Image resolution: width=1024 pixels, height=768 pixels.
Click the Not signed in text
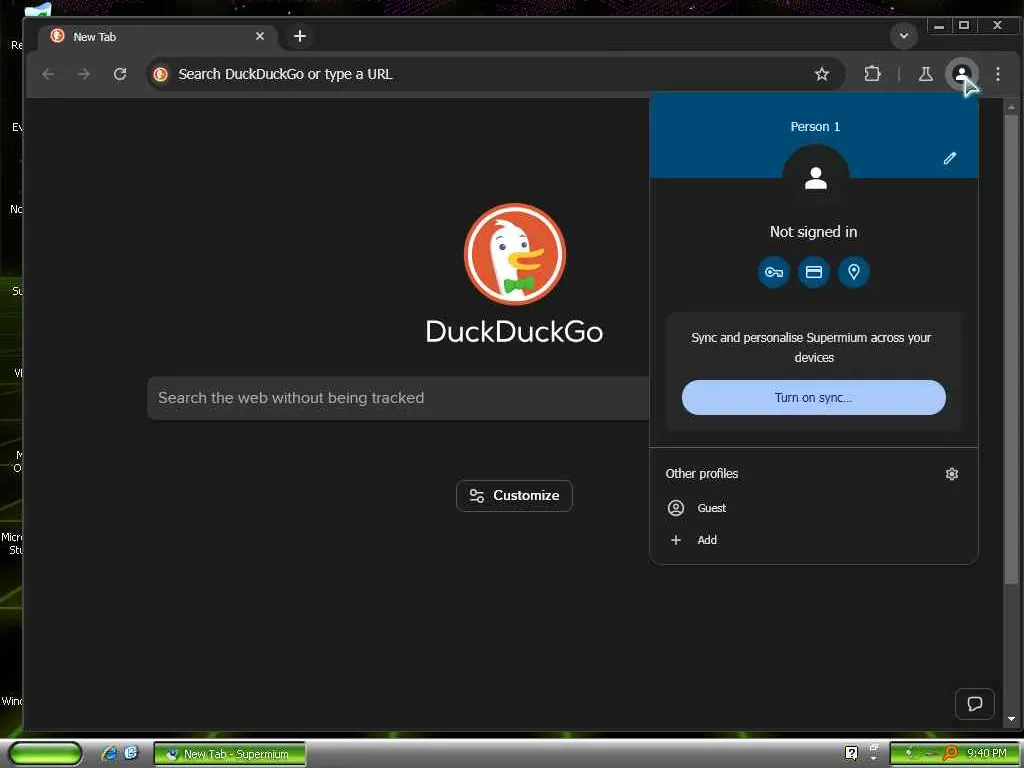[x=814, y=232]
